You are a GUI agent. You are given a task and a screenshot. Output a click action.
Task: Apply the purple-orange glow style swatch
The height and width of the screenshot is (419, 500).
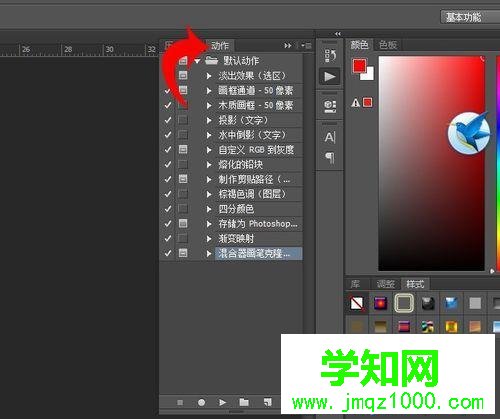(380, 303)
